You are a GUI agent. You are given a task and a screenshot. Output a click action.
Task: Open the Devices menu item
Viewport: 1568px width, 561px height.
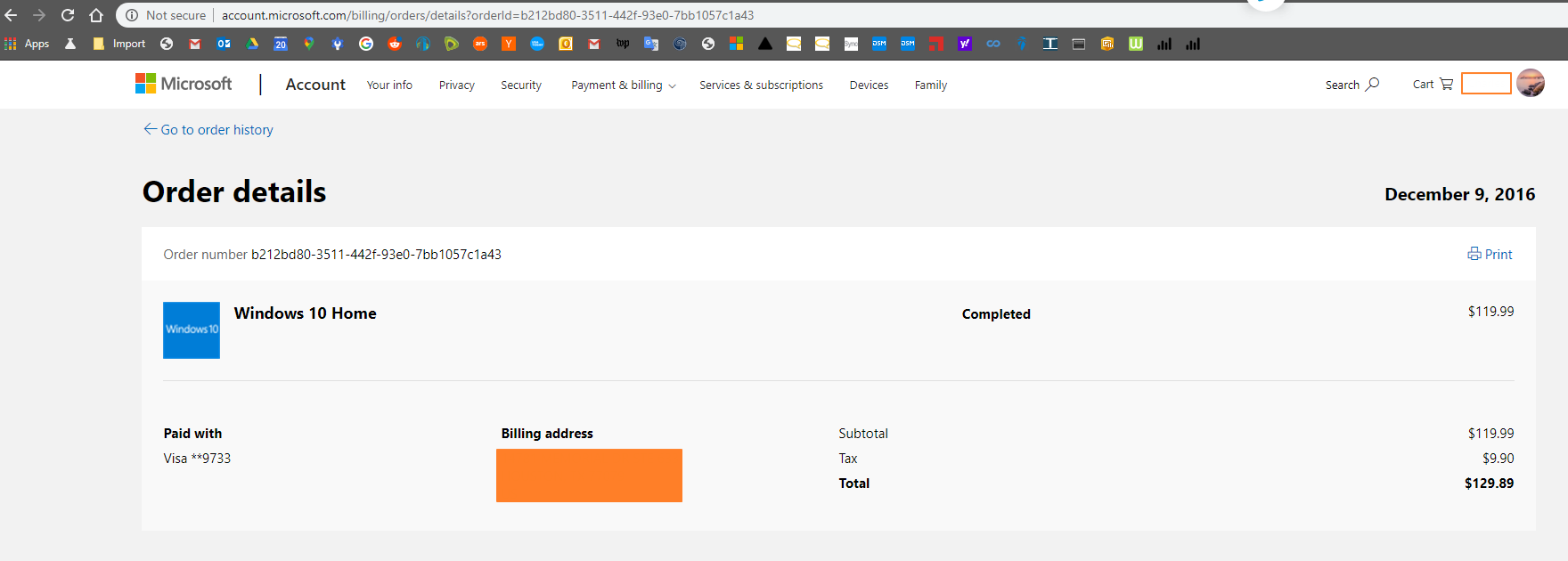[x=869, y=85]
